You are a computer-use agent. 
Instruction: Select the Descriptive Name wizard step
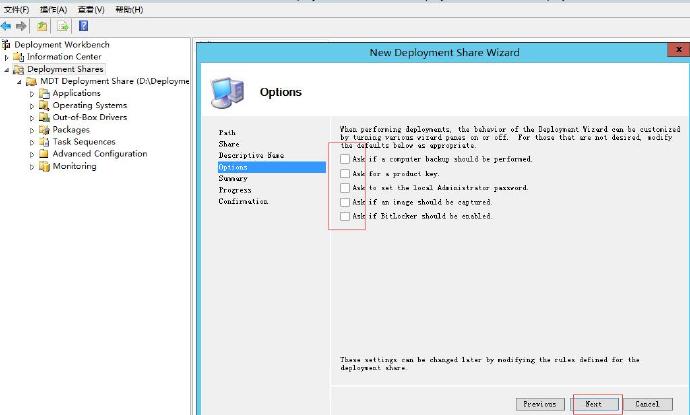[251, 155]
